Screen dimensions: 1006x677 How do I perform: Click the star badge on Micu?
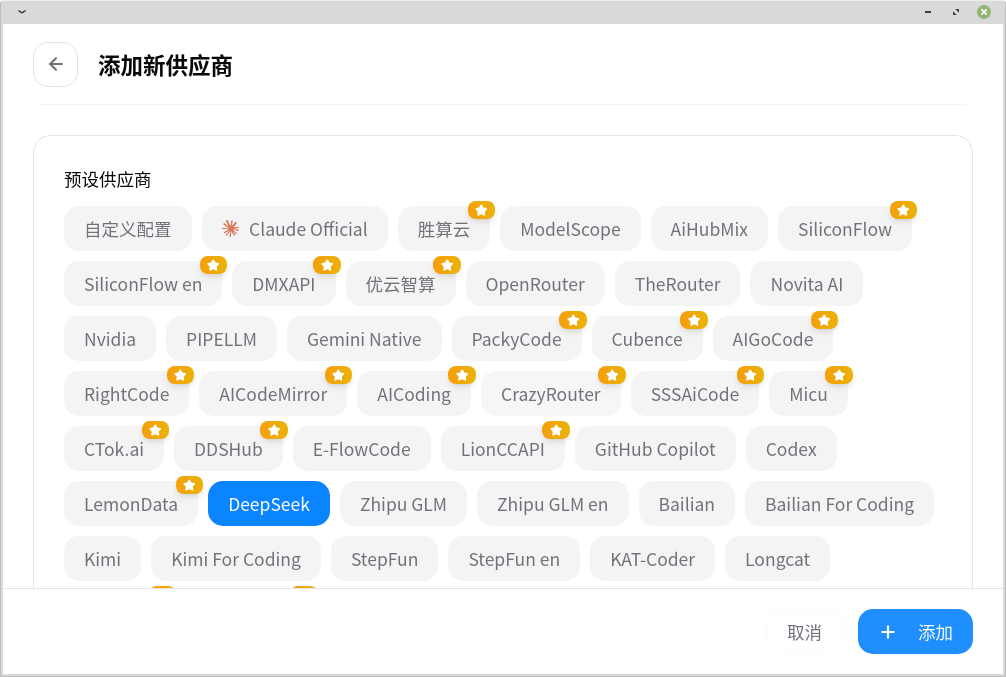[x=839, y=375]
